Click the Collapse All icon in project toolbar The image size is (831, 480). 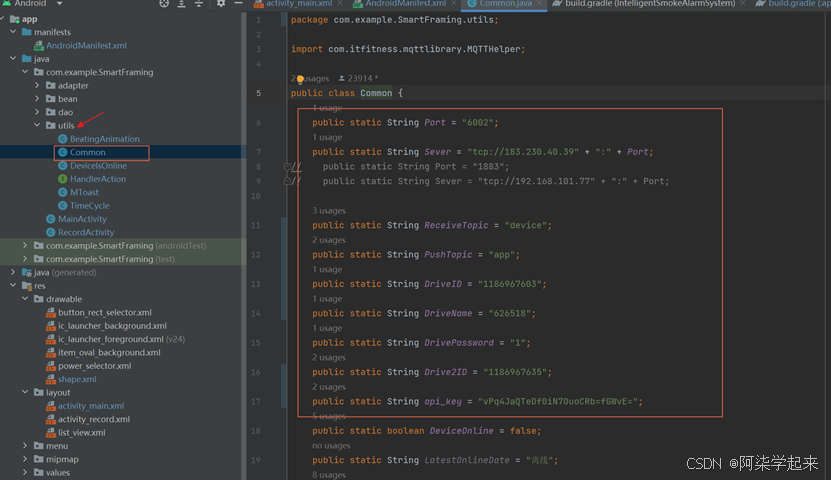tap(198, 4)
